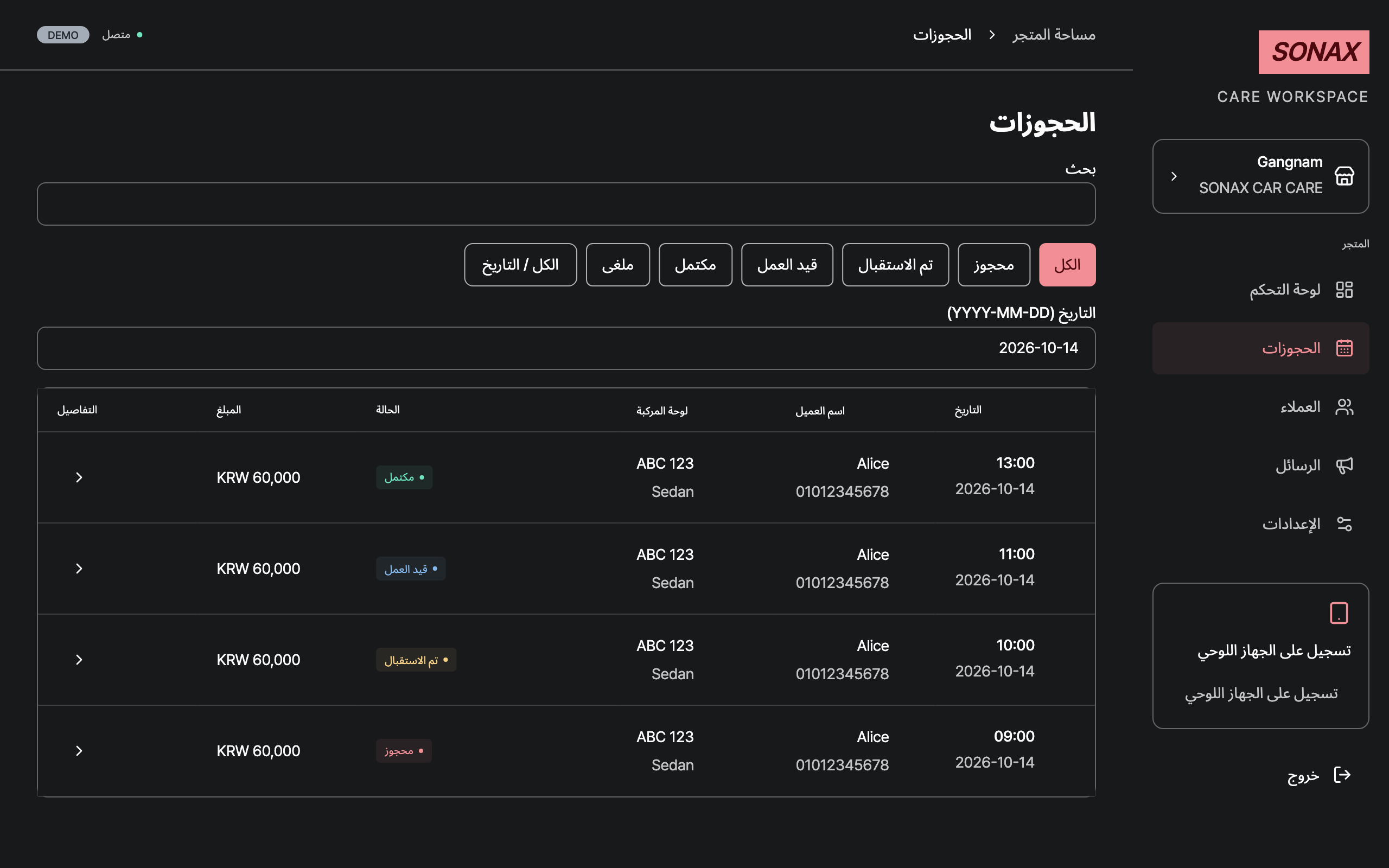1389x868 pixels.
Task: Open لوحة التحكم in the sidebar
Action: tap(1260, 290)
